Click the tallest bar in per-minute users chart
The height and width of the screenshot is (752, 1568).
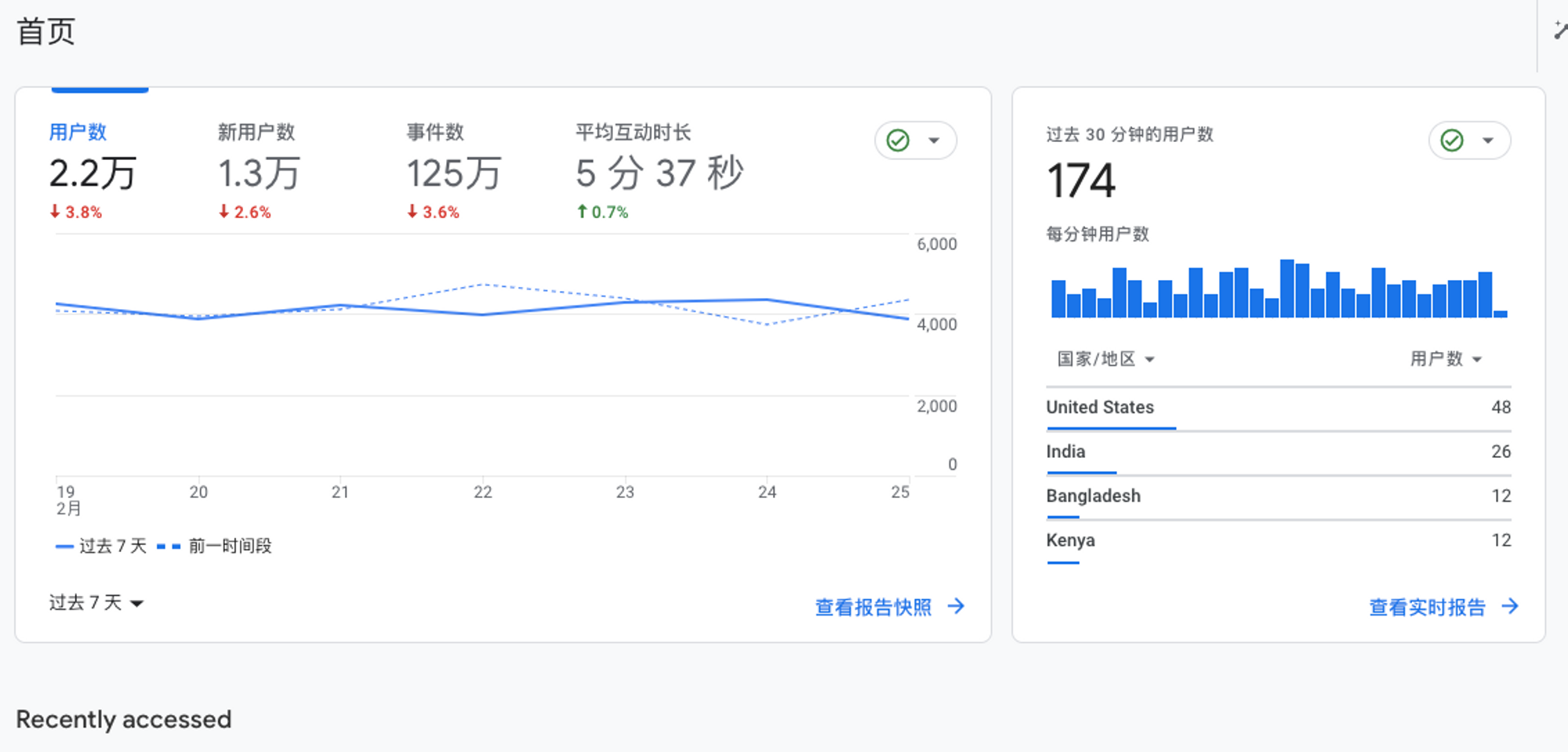[1287, 288]
